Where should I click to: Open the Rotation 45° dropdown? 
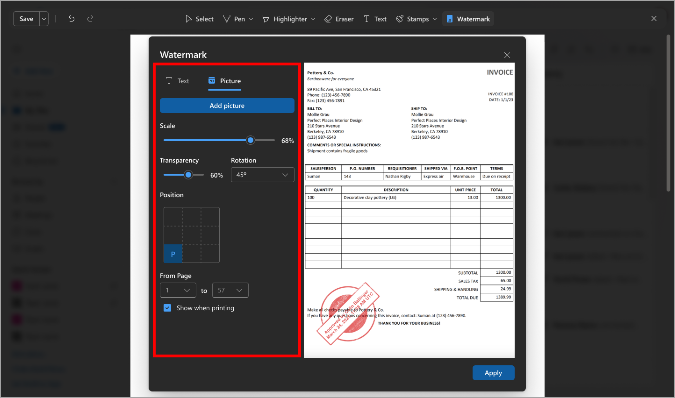coord(263,175)
